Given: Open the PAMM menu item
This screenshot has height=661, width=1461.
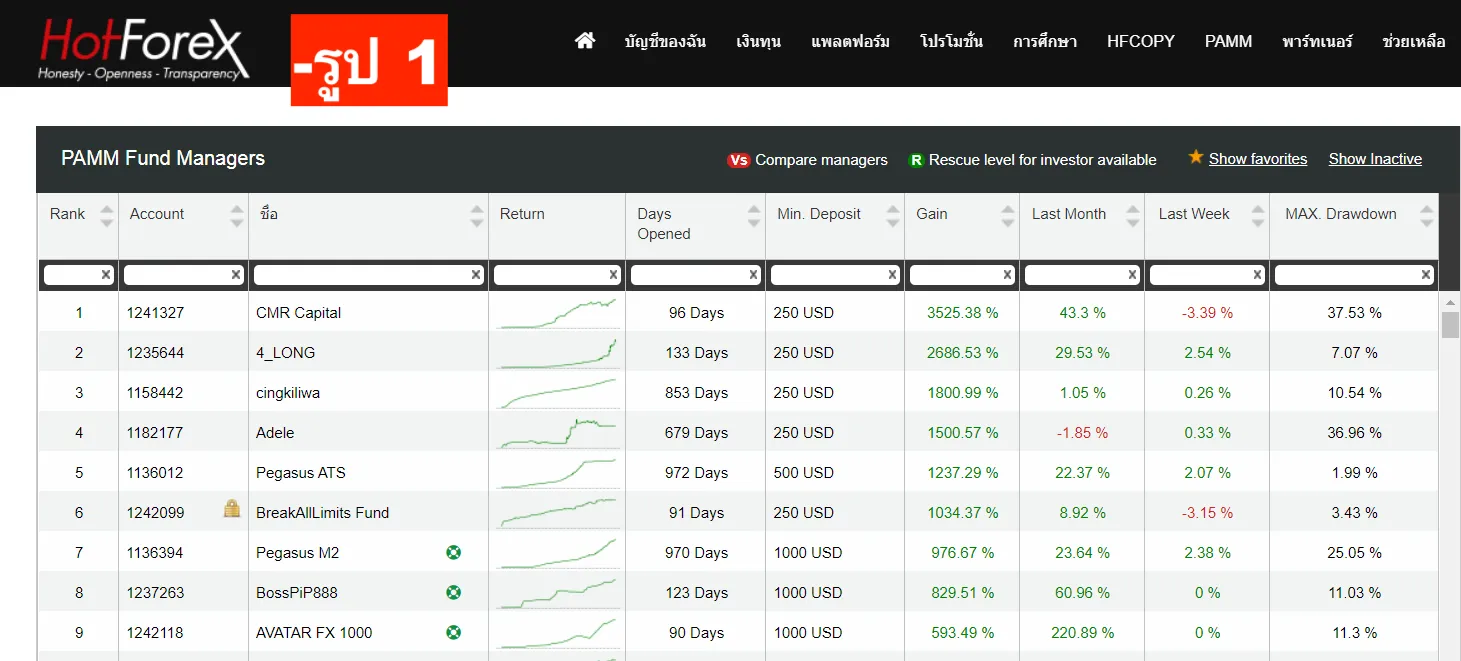Looking at the screenshot, I should tap(1228, 42).
